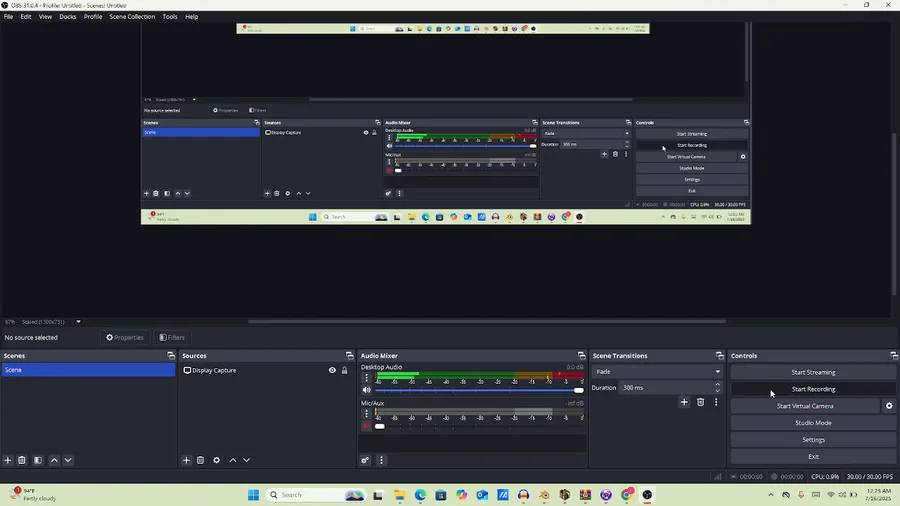Open Fade transition dropdown
This screenshot has height=506, width=900.
coord(657,371)
